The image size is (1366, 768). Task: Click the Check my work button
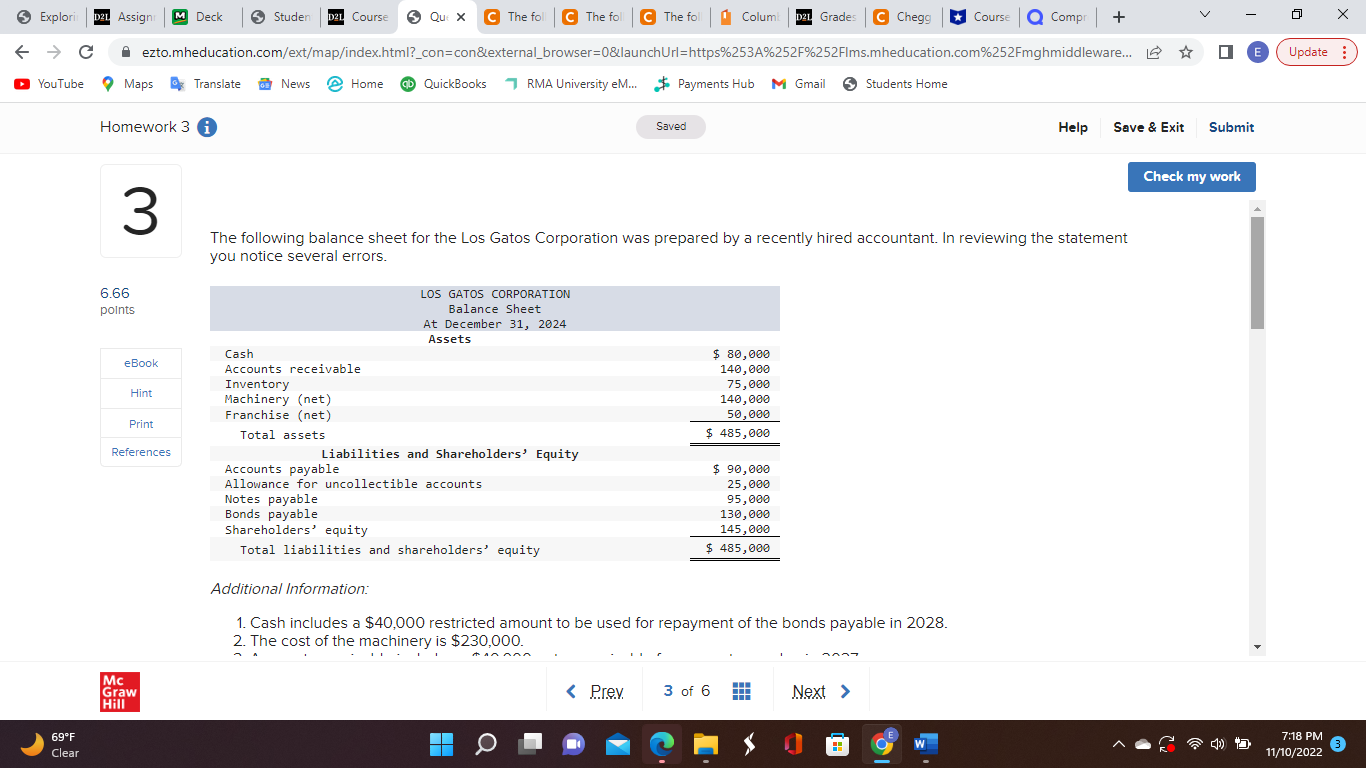1191,176
